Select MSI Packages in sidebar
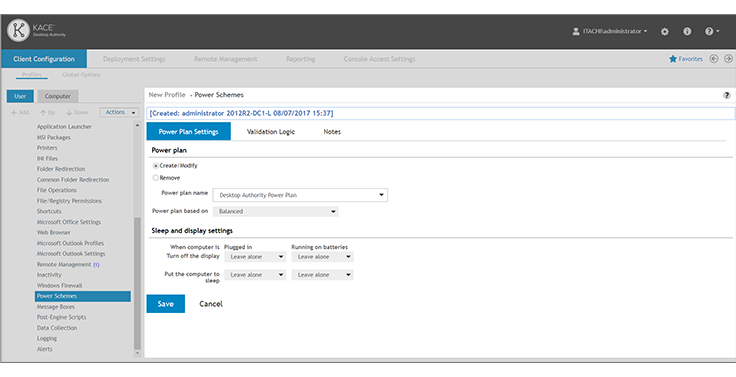The width and height of the screenshot is (736, 377). pos(54,138)
